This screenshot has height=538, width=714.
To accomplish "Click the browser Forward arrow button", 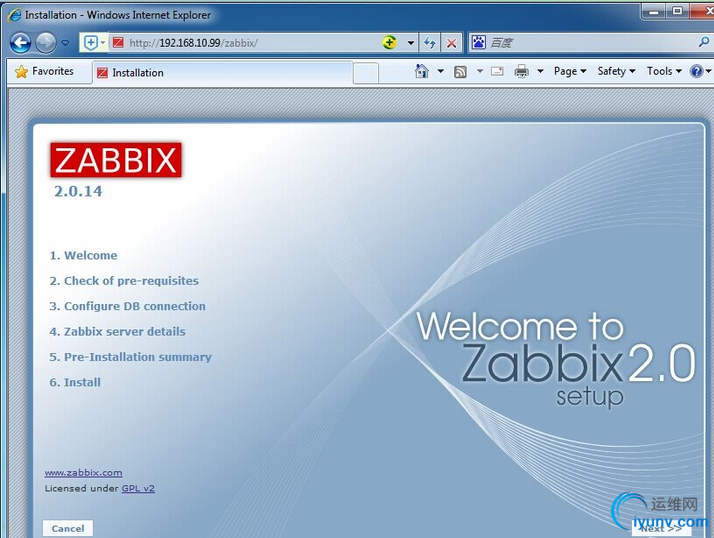I will (46, 43).
